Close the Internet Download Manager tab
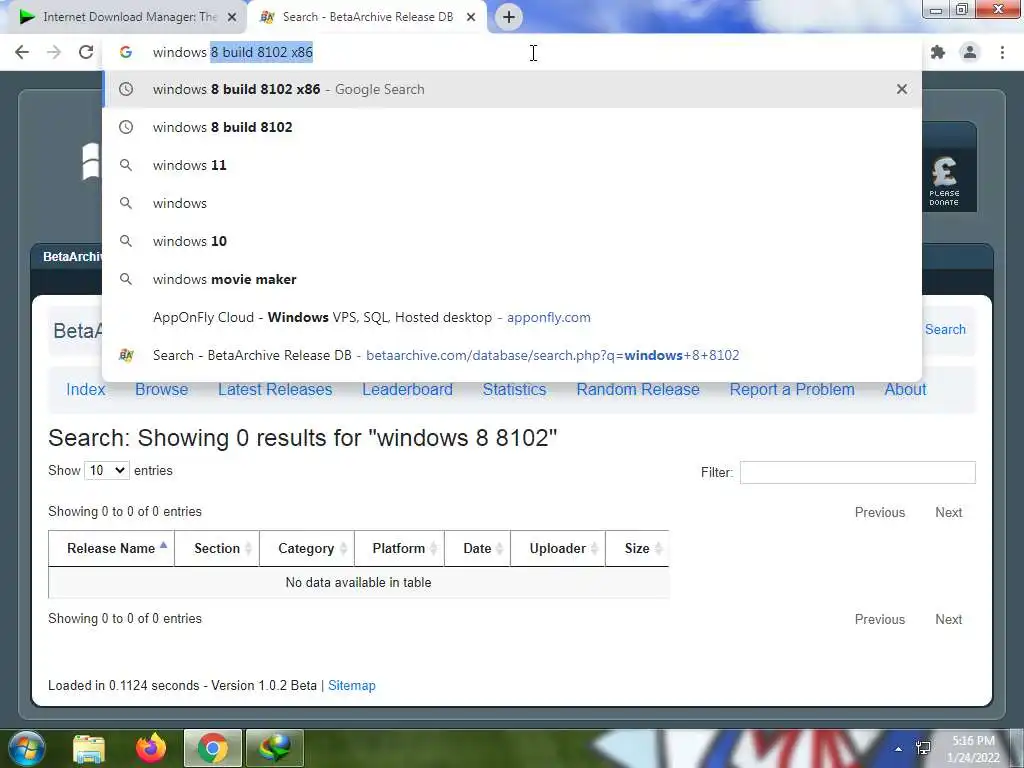This screenshot has width=1024, height=768. (x=232, y=17)
